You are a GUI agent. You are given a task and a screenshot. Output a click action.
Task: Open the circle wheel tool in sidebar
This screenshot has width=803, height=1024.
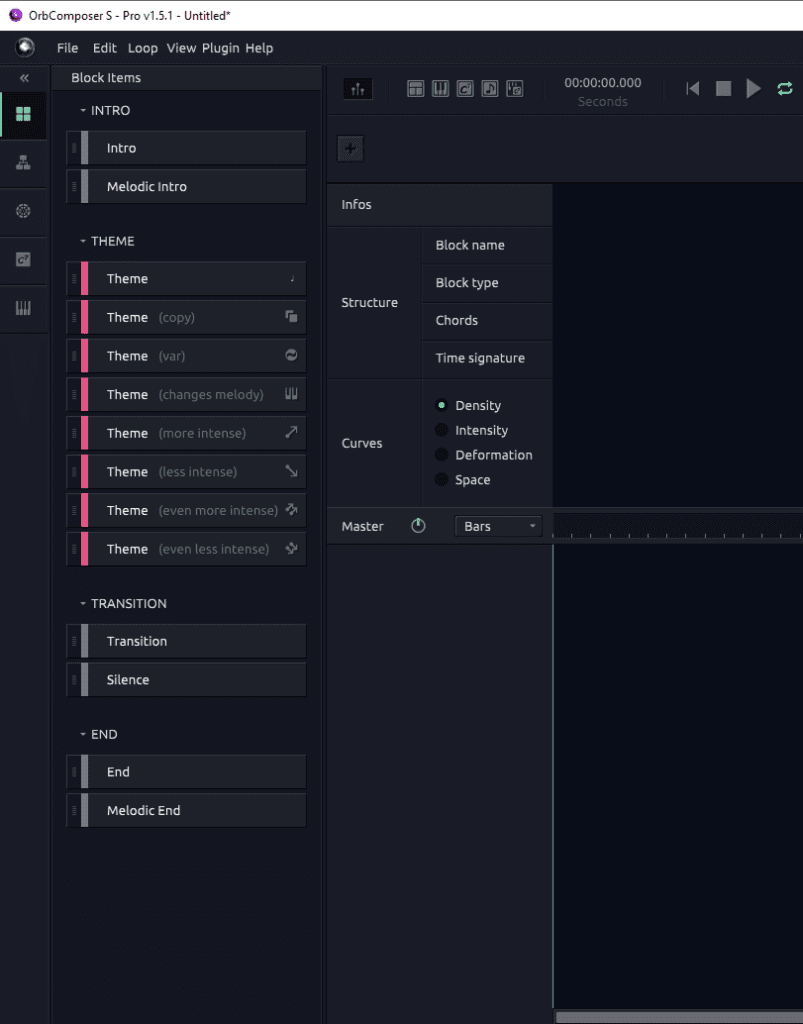tap(24, 212)
